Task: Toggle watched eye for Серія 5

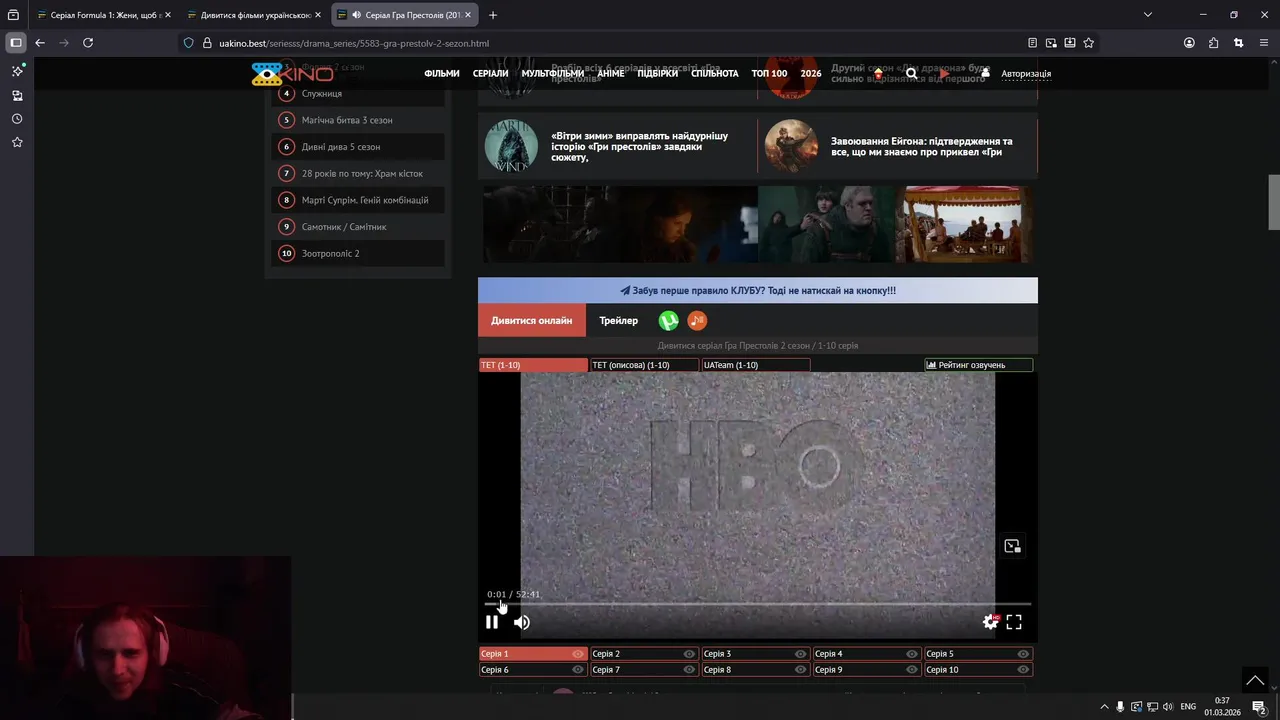Action: tap(1023, 654)
